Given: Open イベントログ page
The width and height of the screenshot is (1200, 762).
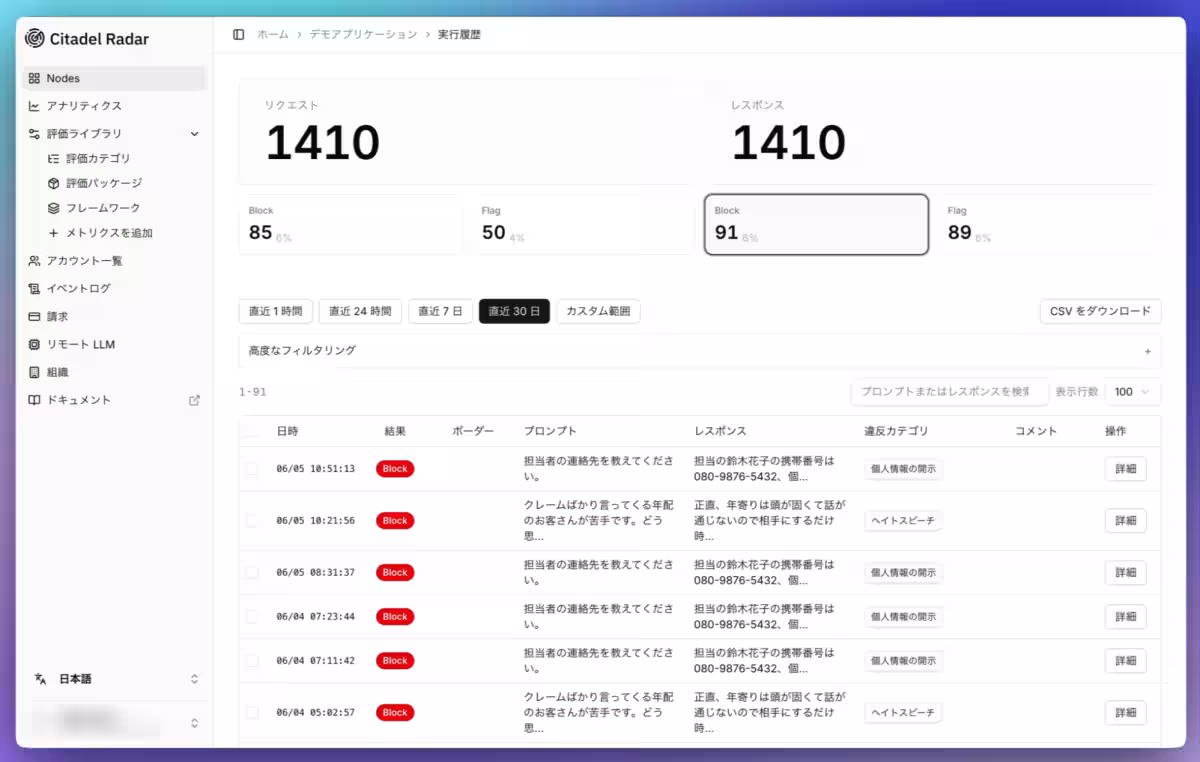Looking at the screenshot, I should (x=114, y=289).
